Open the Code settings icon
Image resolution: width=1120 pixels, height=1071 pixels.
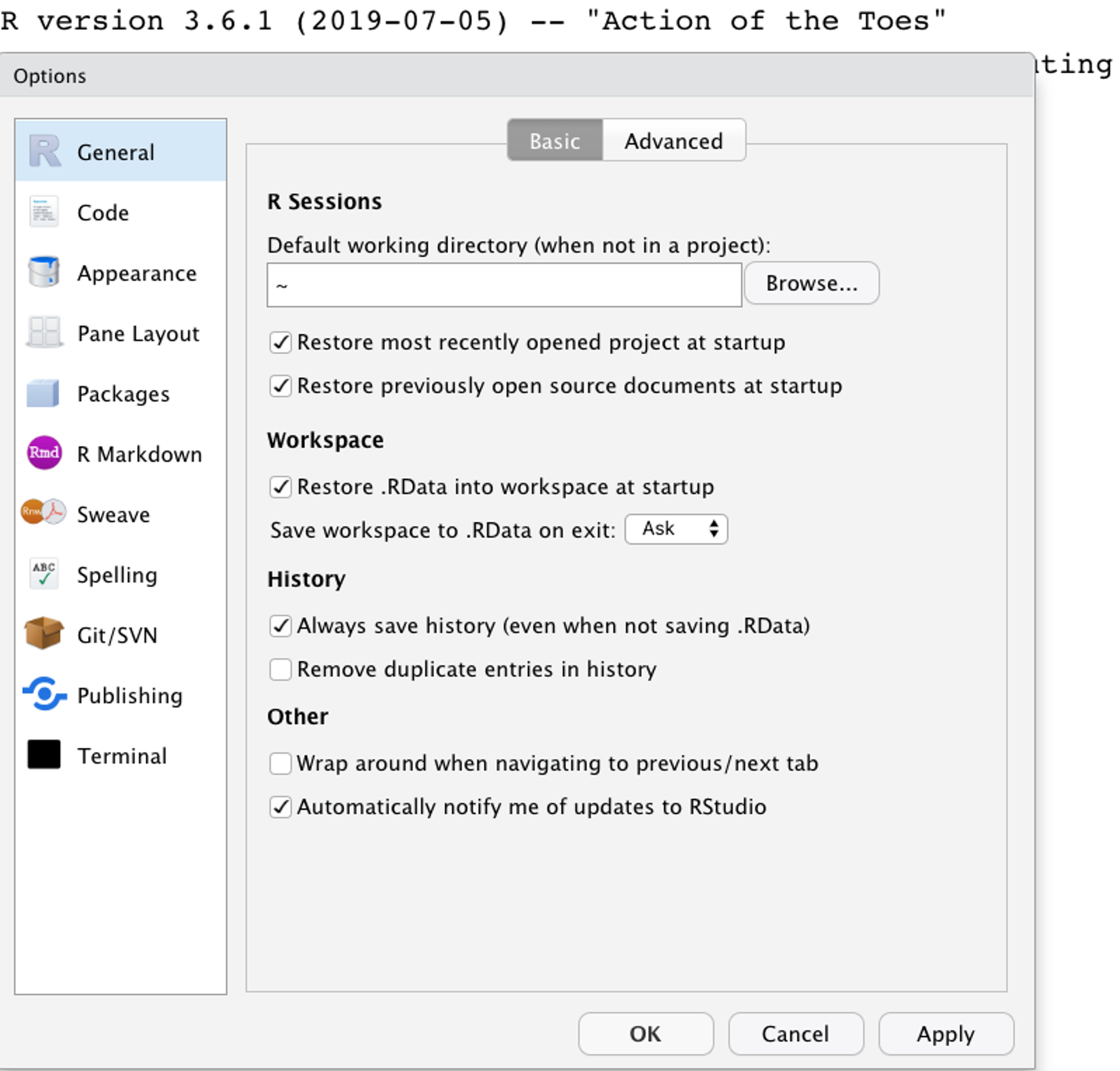pyautogui.click(x=44, y=212)
